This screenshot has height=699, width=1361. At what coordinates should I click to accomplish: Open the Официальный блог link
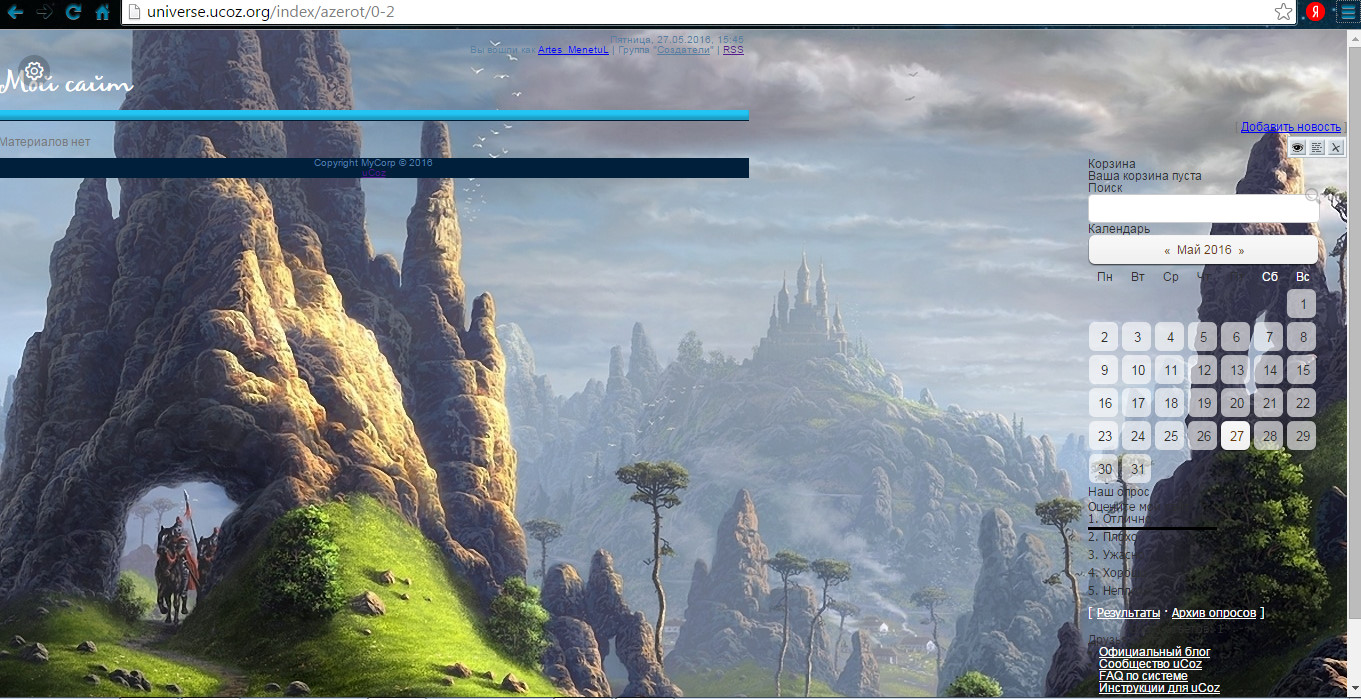(1154, 652)
